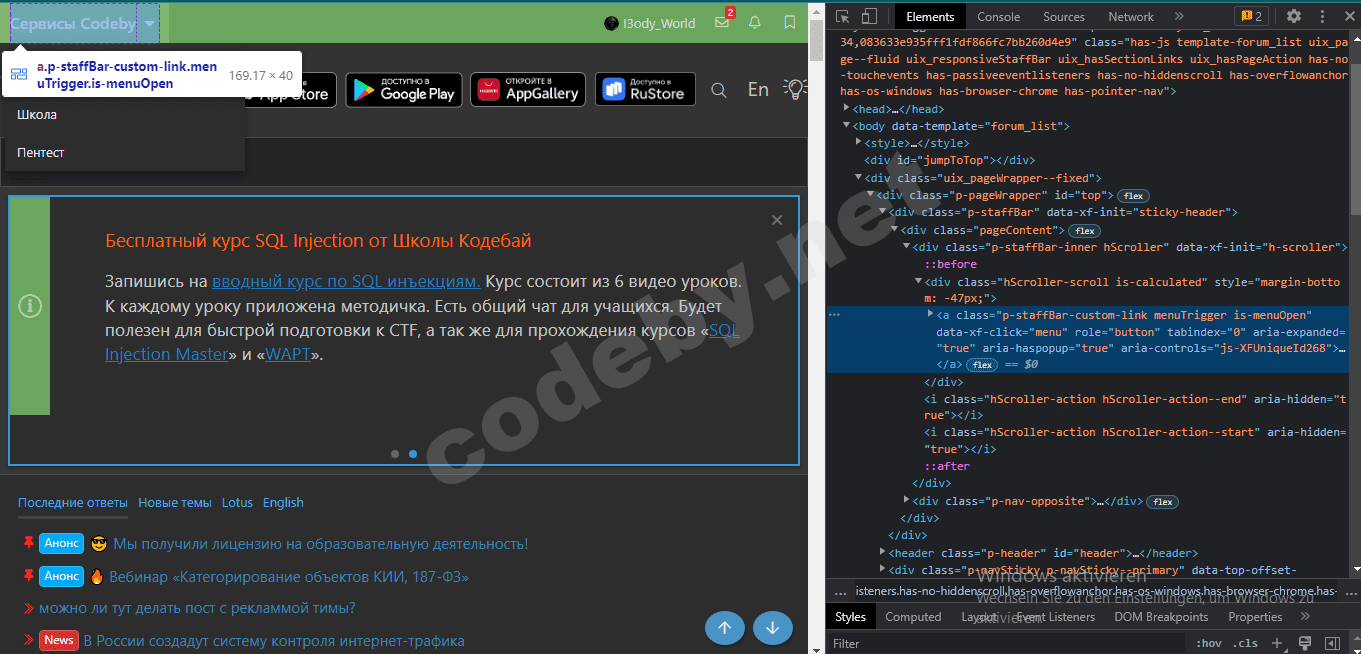Open the I3ody_World user profile
Image resolution: width=1361 pixels, height=654 pixels.
click(x=649, y=23)
